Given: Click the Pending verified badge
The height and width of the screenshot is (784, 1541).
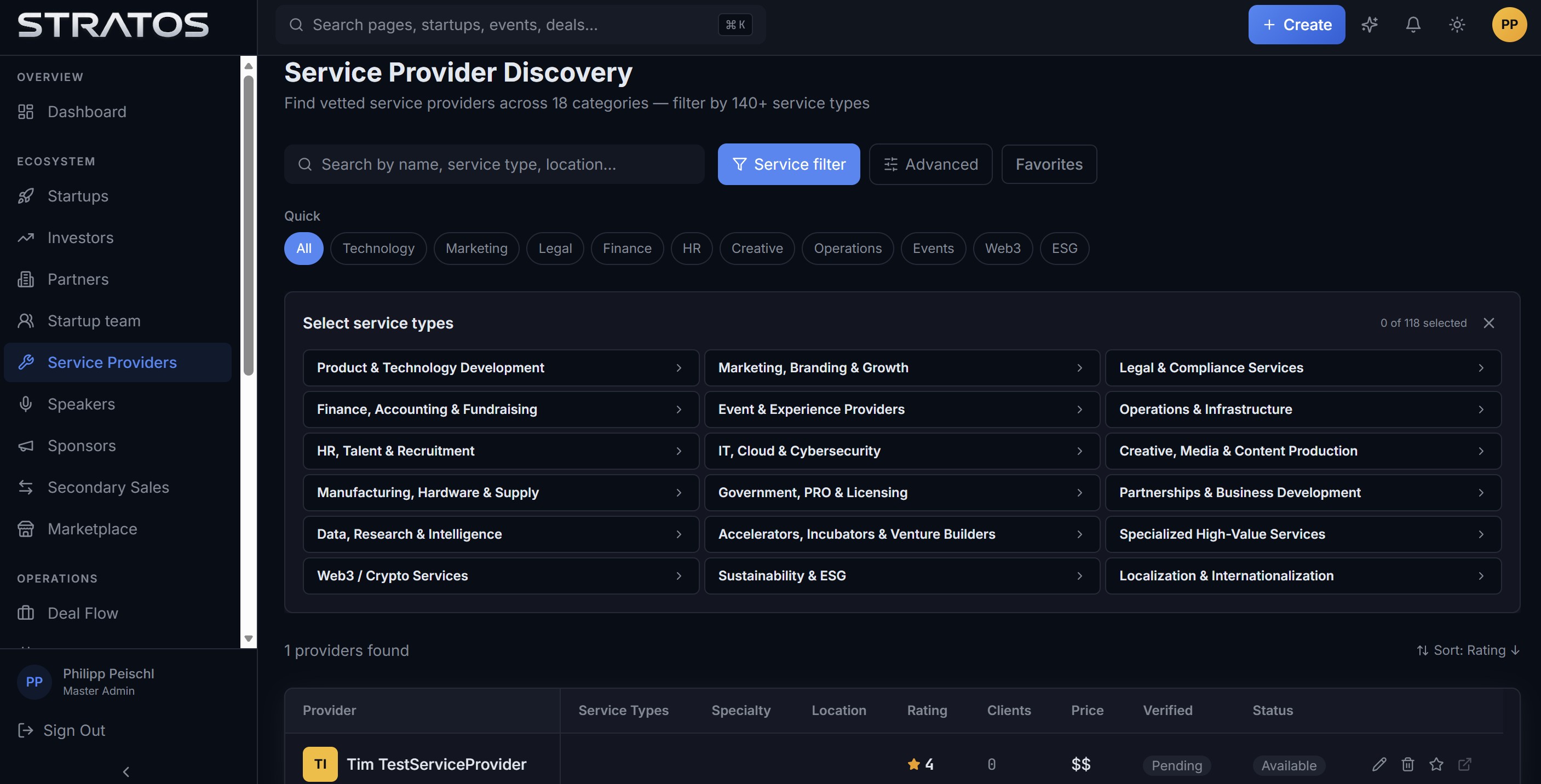Looking at the screenshot, I should (x=1176, y=765).
